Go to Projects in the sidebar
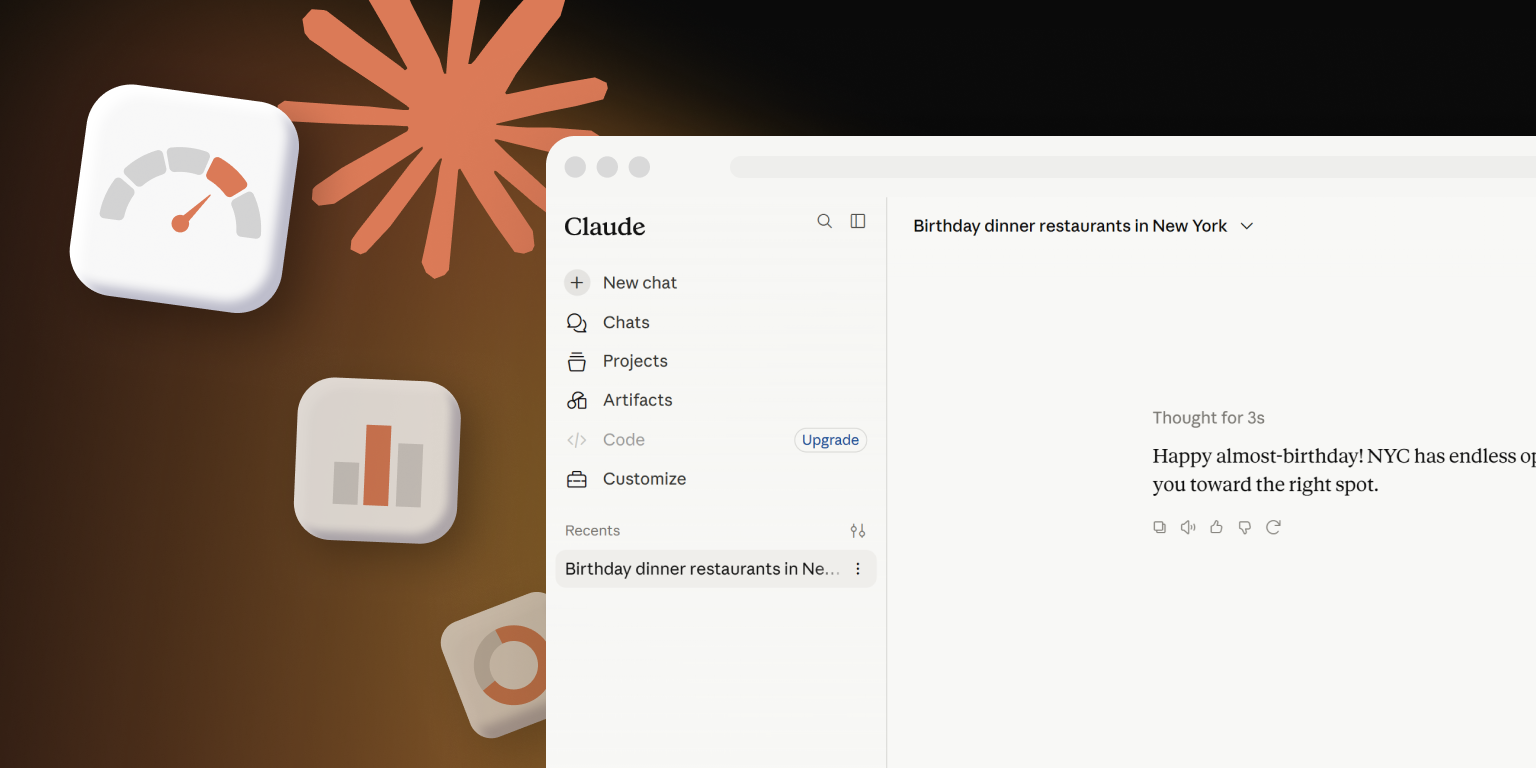This screenshot has height=768, width=1536. click(635, 361)
